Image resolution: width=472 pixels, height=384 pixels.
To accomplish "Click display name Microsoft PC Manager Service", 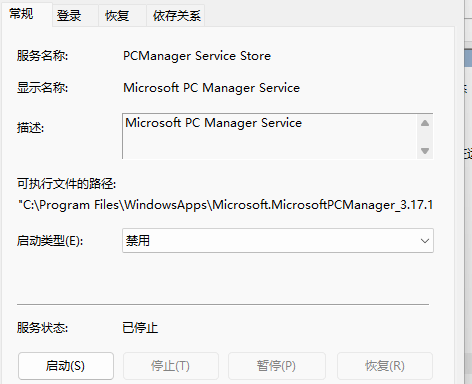I will pos(211,88).
